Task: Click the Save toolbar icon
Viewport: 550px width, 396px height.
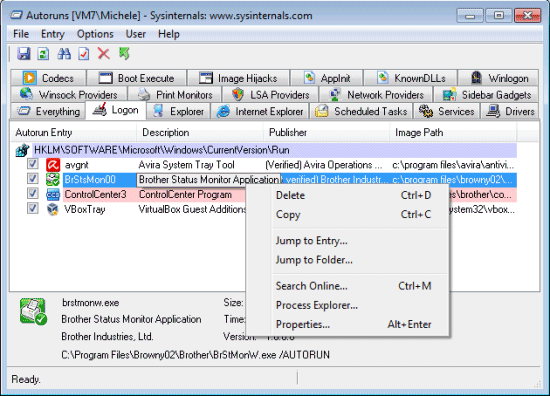Action: tap(24, 54)
